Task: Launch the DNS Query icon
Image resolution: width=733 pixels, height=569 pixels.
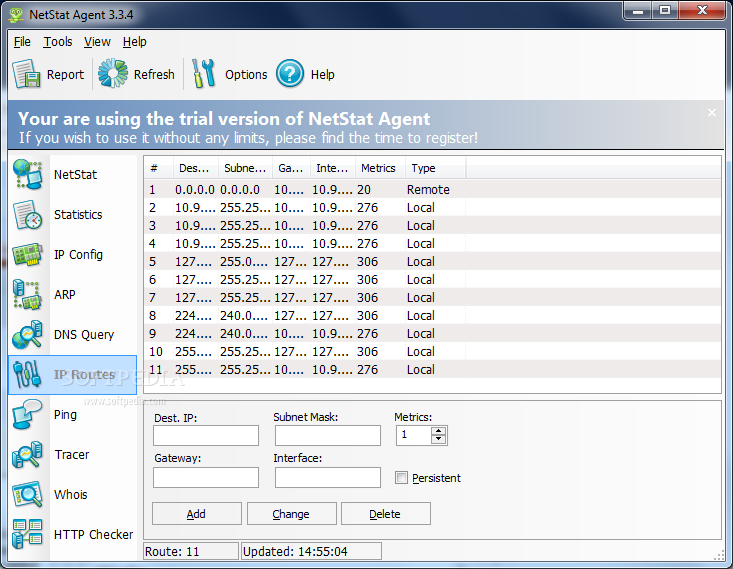Action: (28, 335)
